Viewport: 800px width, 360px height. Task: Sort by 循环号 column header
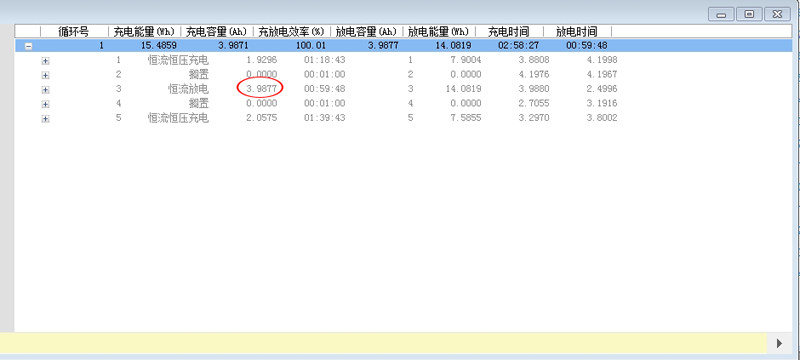[74, 32]
